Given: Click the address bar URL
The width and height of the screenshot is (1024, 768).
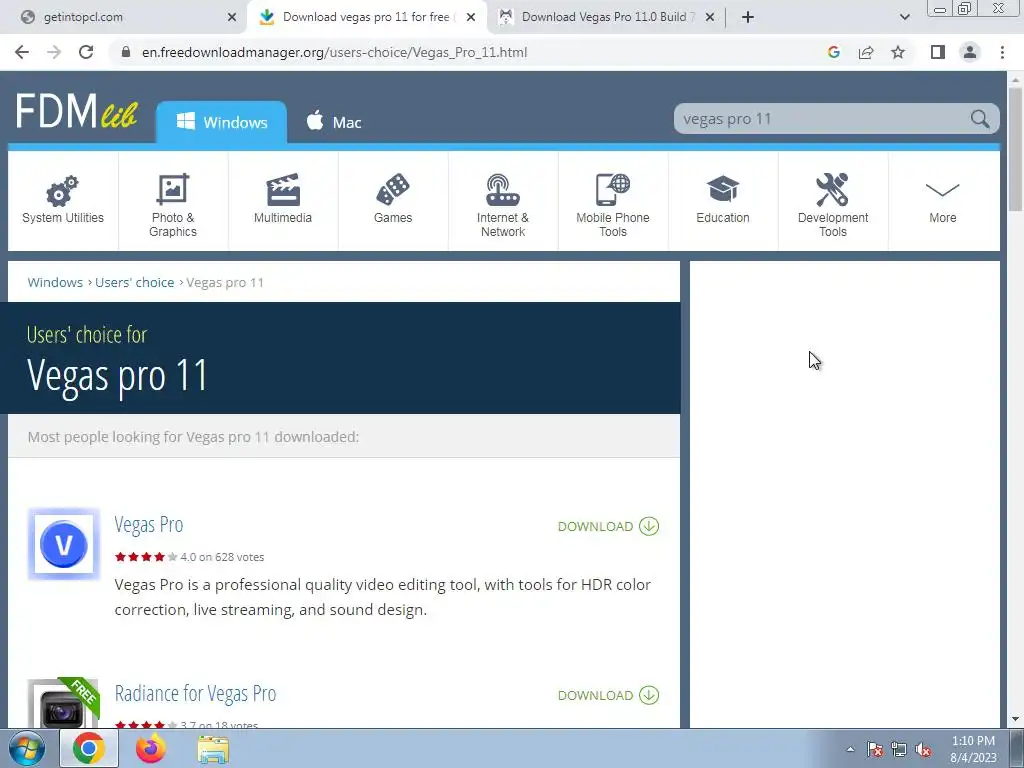Looking at the screenshot, I should [334, 52].
